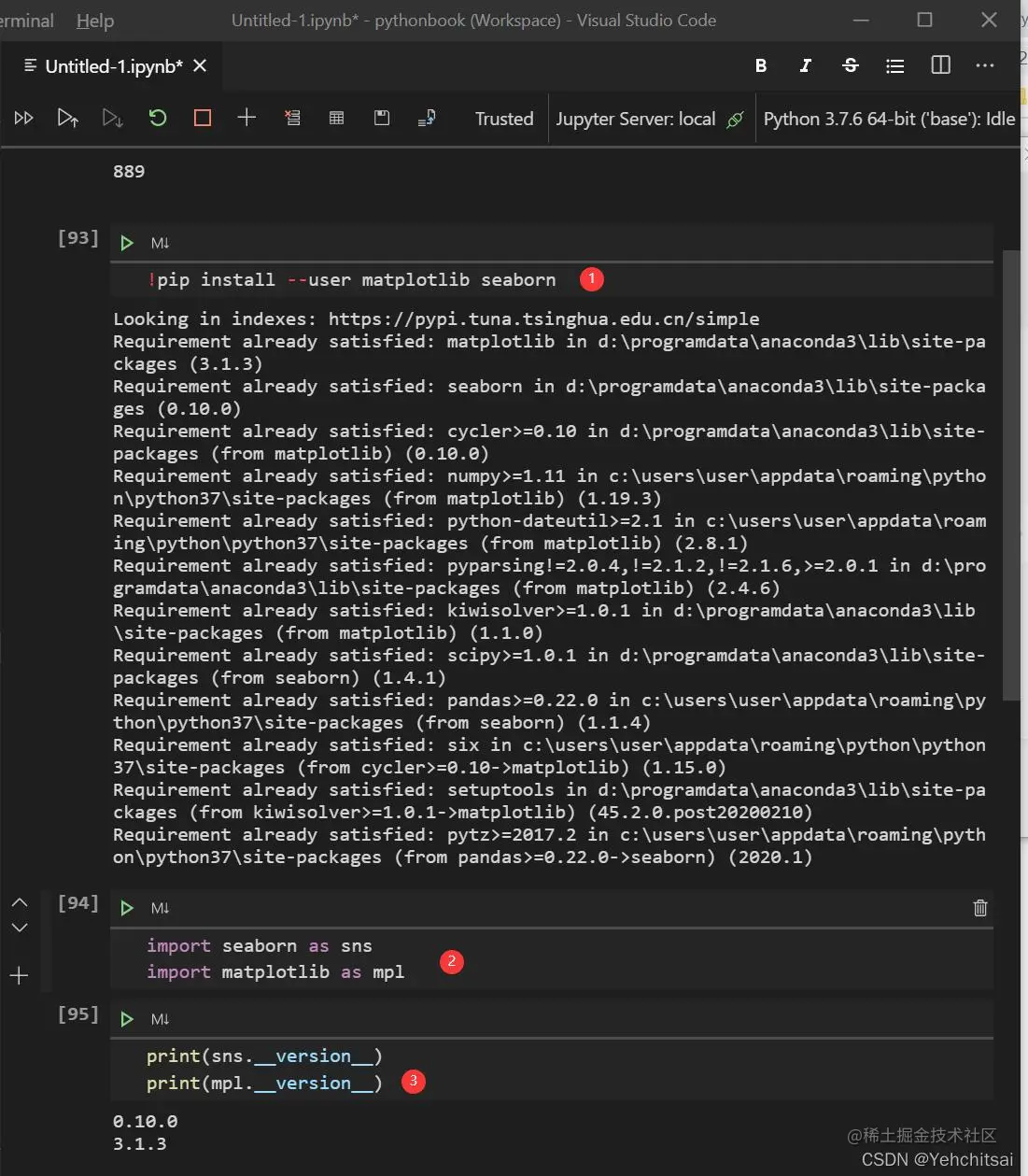Interrupt kernel with red stop square
1028x1176 pixels.
click(x=202, y=118)
